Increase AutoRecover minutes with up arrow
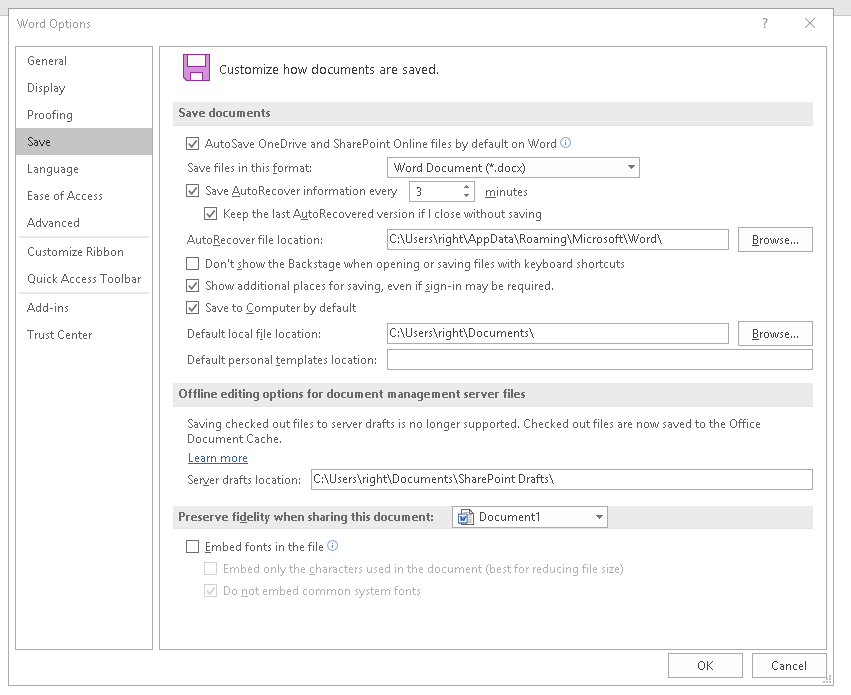Viewport: 851px width, 695px height. pyautogui.click(x=467, y=186)
